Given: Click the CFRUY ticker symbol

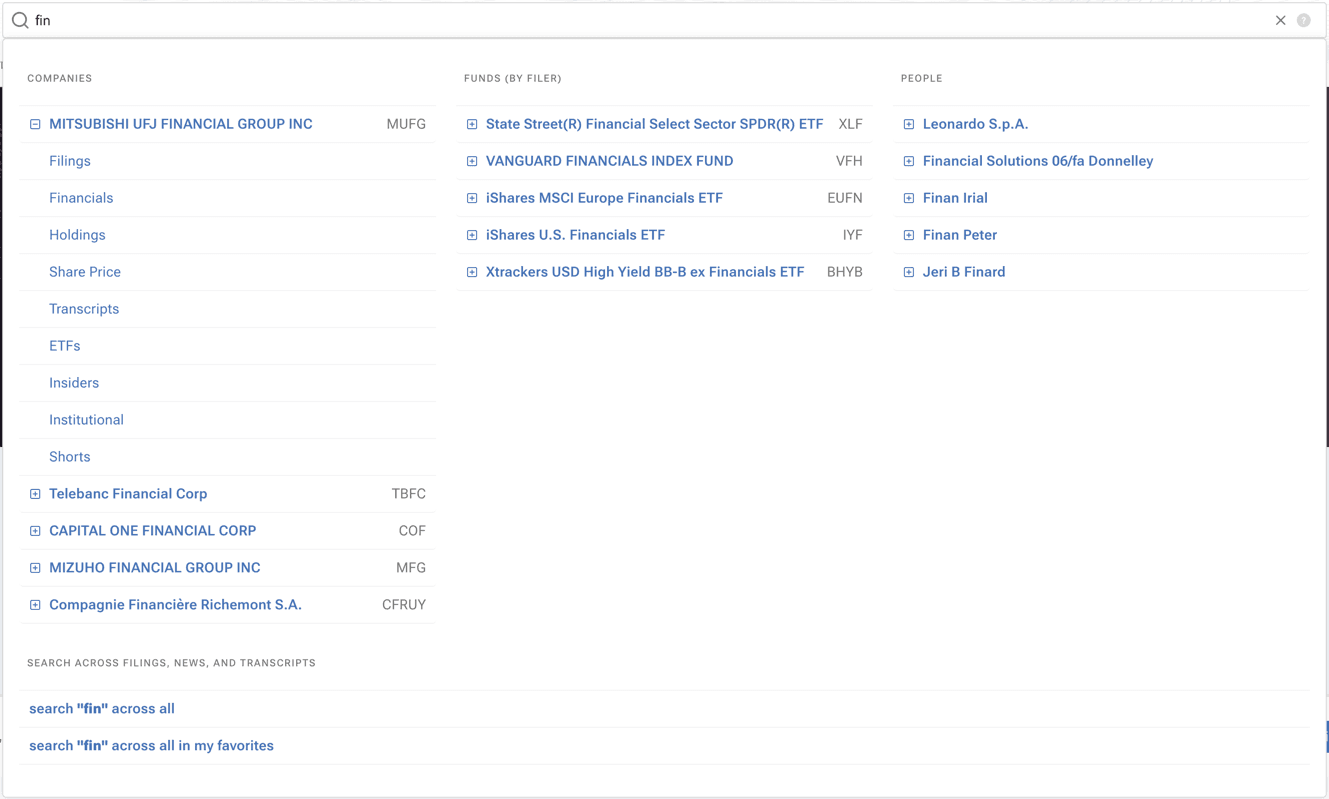Looking at the screenshot, I should (x=404, y=605).
